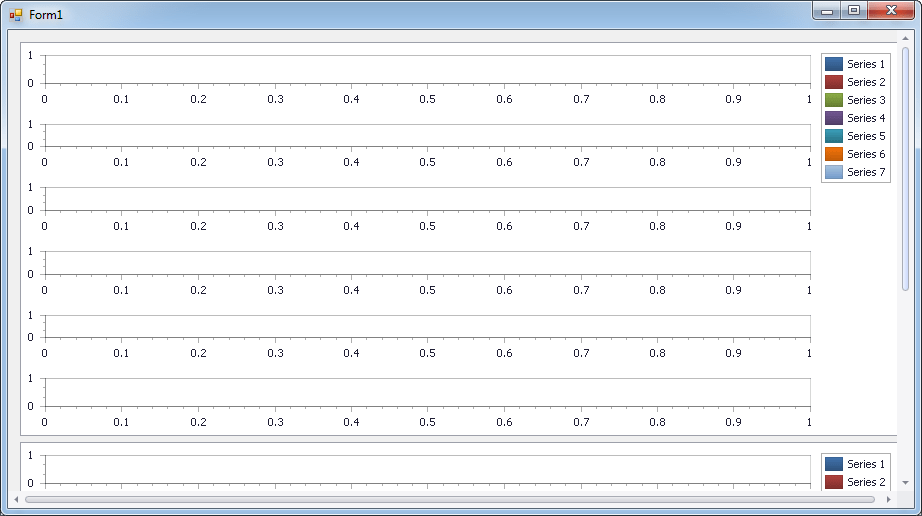Select 'Series 6' legend label

[866, 154]
